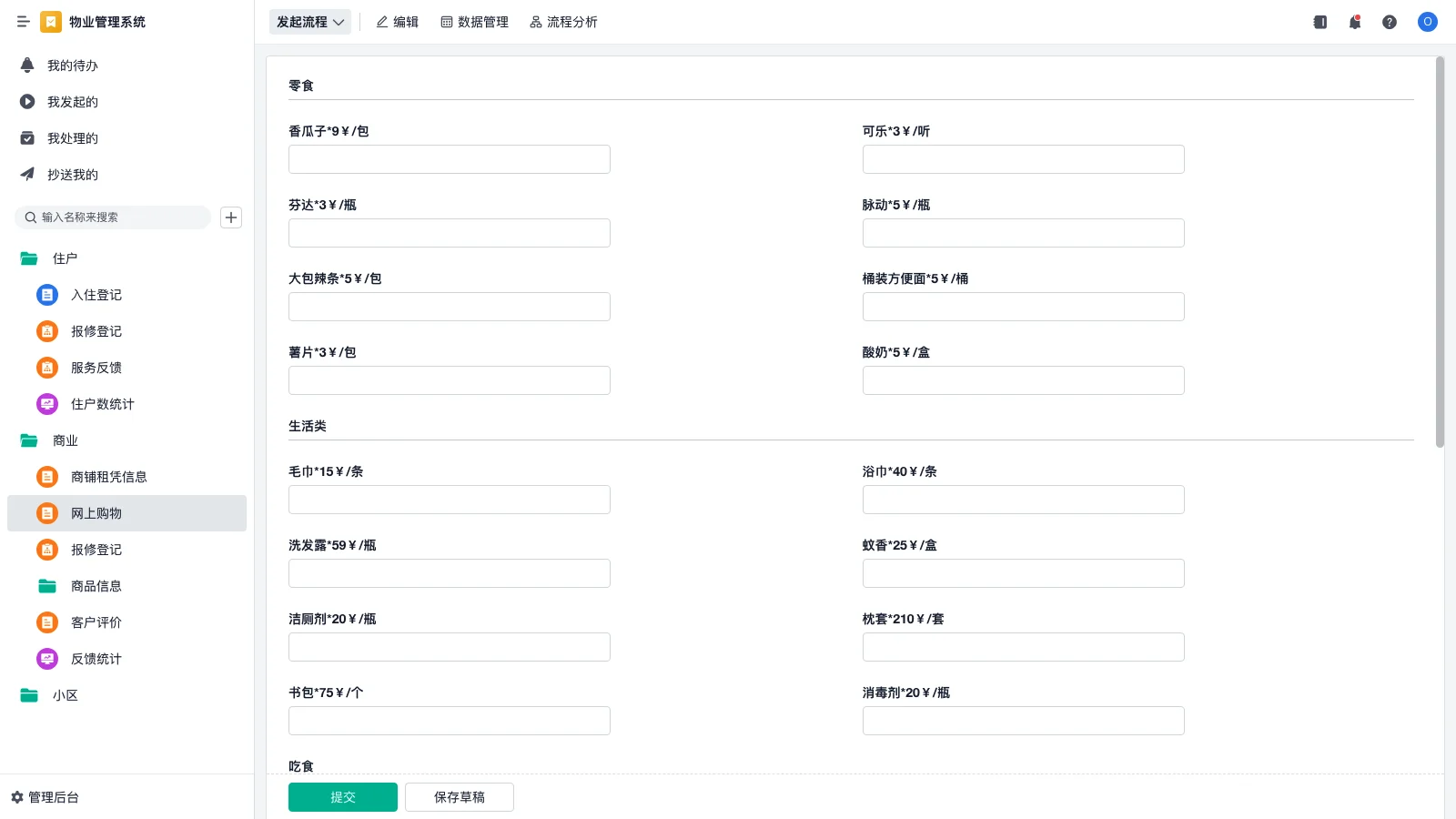
Task: Open the user avatar menu
Action: [1427, 22]
